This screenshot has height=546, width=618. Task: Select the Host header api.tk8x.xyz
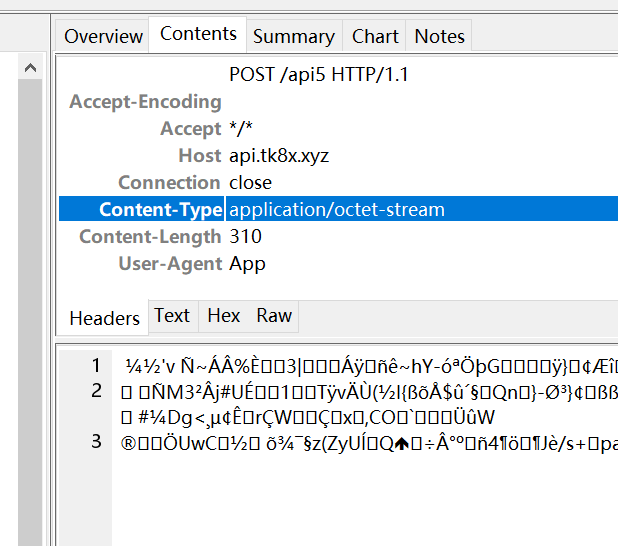[x=278, y=156]
